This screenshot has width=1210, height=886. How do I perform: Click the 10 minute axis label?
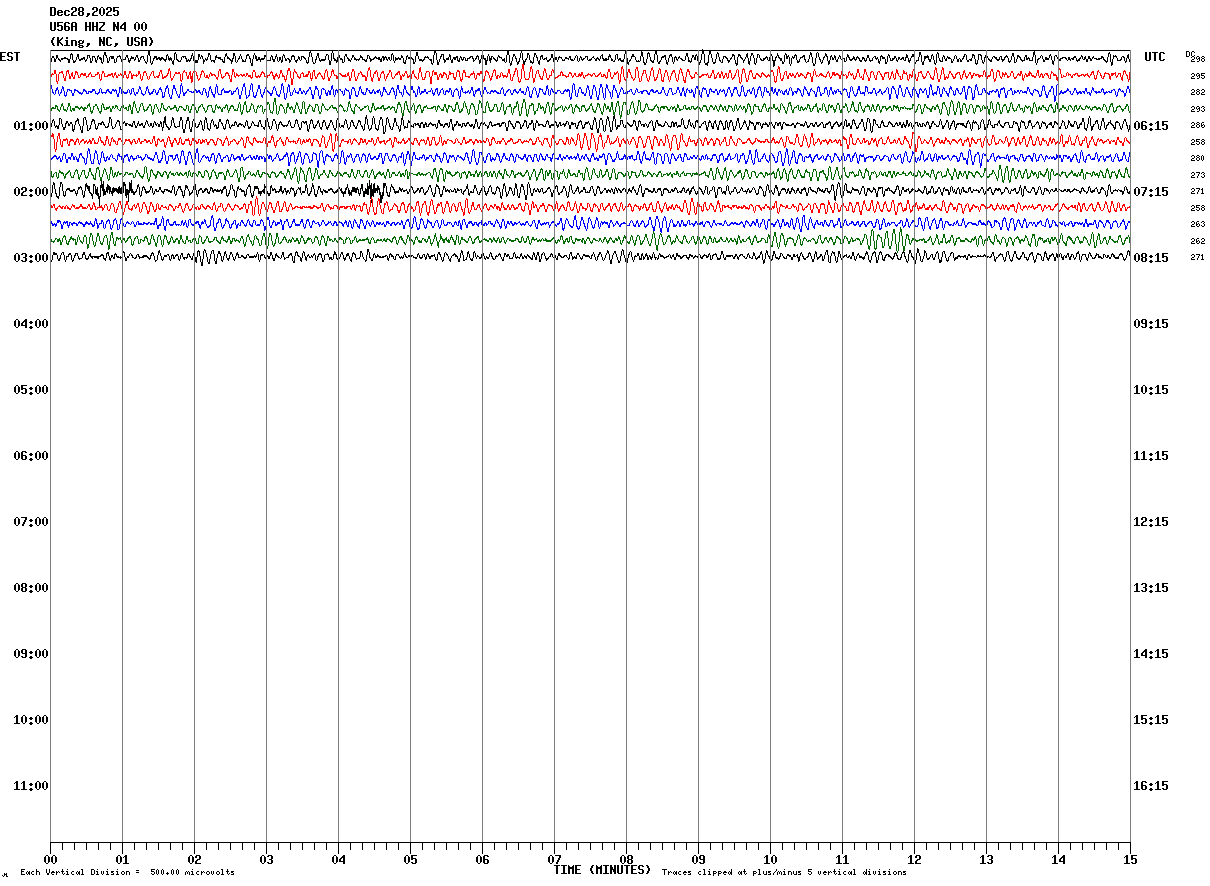coord(770,859)
